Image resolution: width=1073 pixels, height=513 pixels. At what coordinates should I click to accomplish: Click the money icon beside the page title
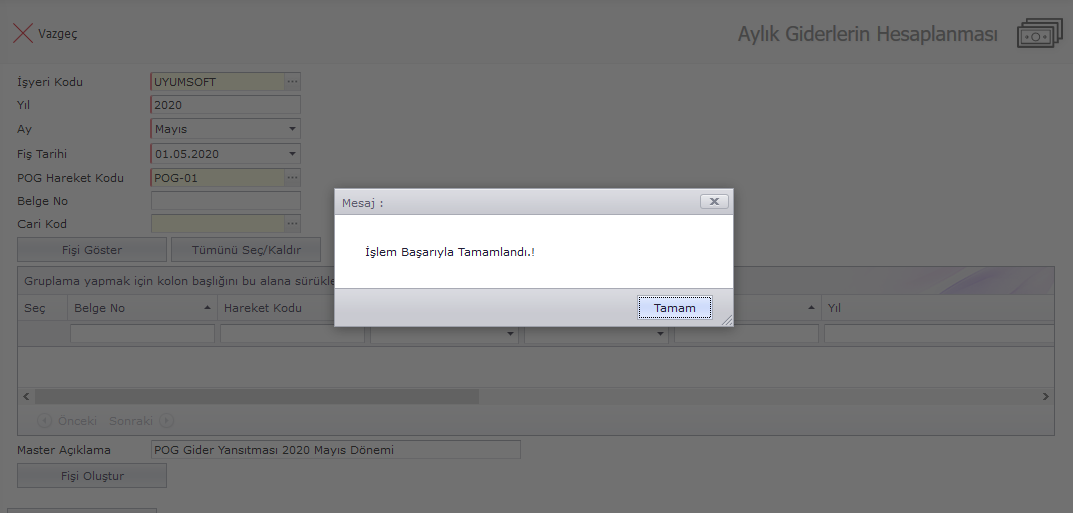[x=1038, y=34]
